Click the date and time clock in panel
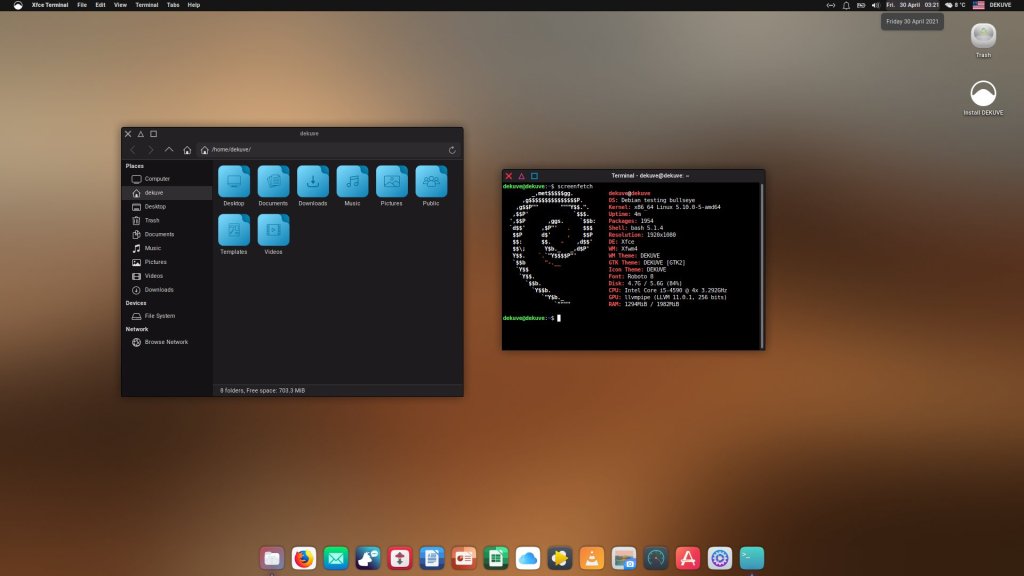 913,5
